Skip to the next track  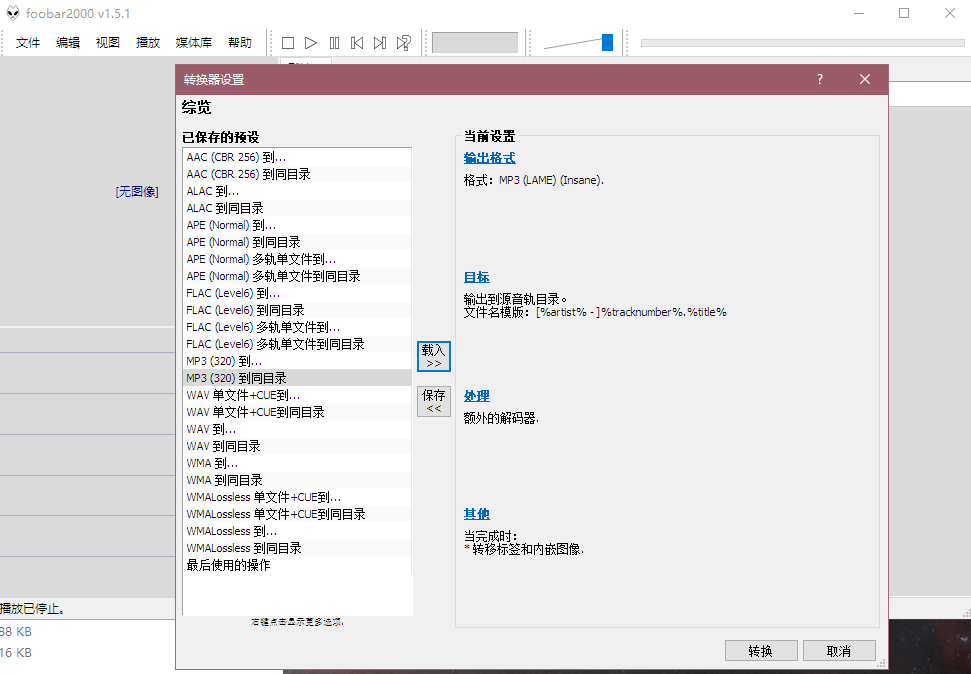coord(380,43)
